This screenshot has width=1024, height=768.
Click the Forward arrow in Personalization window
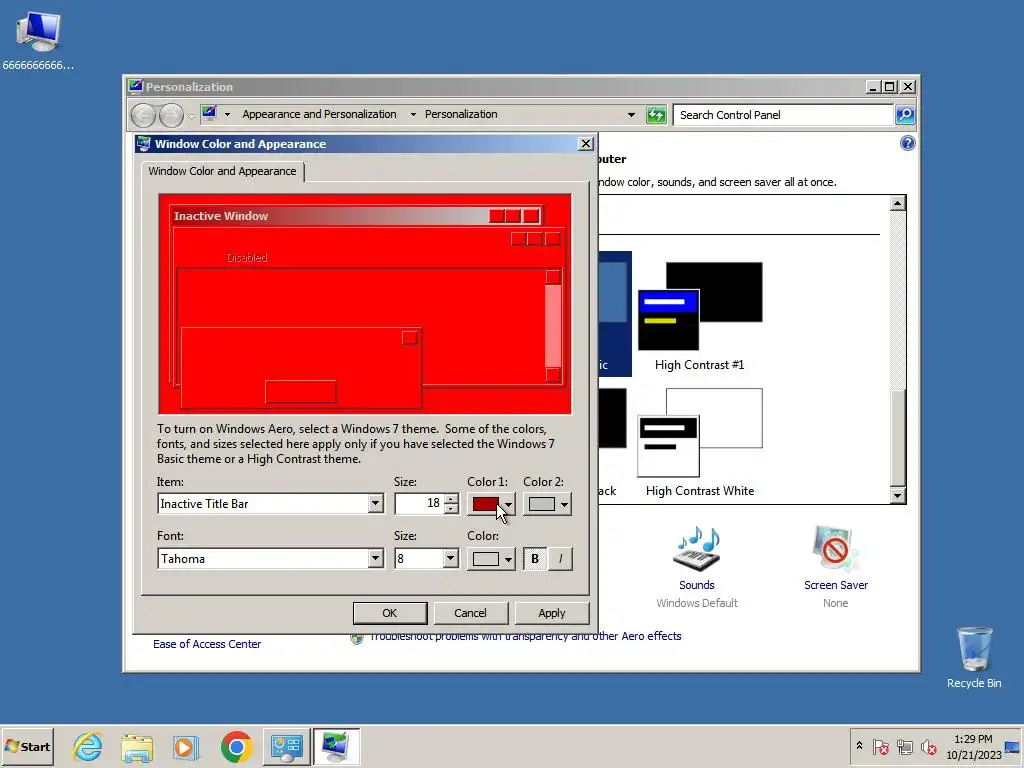coord(171,115)
